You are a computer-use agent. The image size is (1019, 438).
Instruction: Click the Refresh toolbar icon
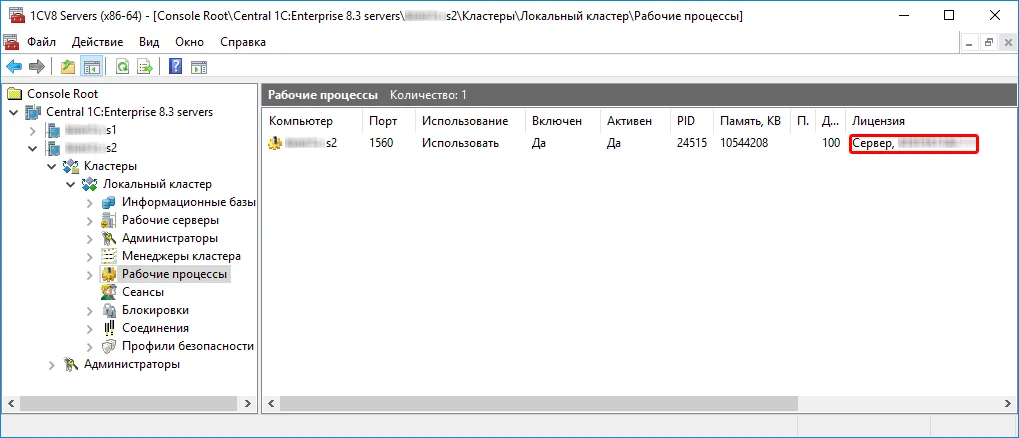click(122, 66)
